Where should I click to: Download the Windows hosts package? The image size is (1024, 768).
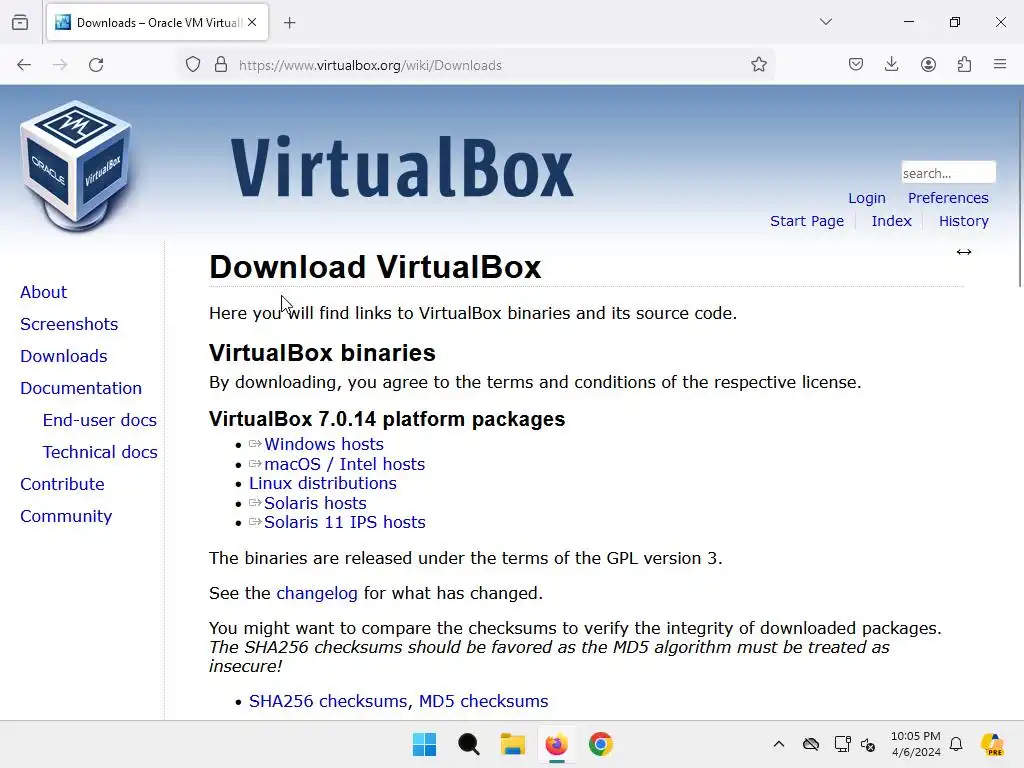323,444
